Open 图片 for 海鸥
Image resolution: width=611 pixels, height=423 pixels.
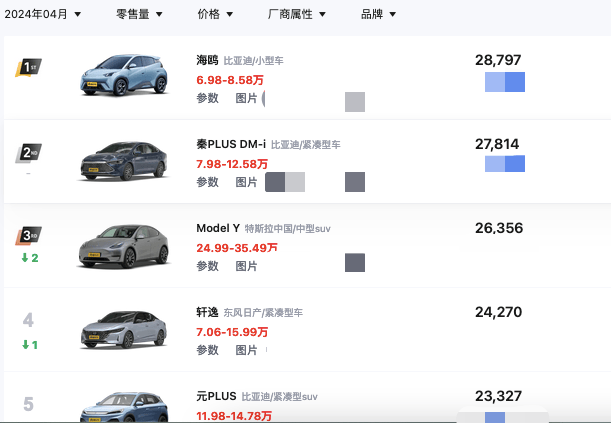pyautogui.click(x=246, y=98)
